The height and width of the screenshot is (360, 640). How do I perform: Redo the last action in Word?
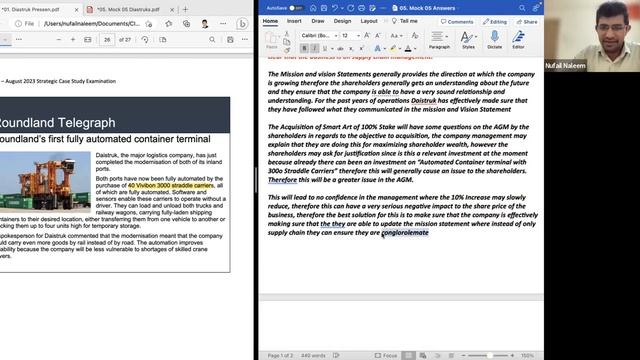(351, 8)
